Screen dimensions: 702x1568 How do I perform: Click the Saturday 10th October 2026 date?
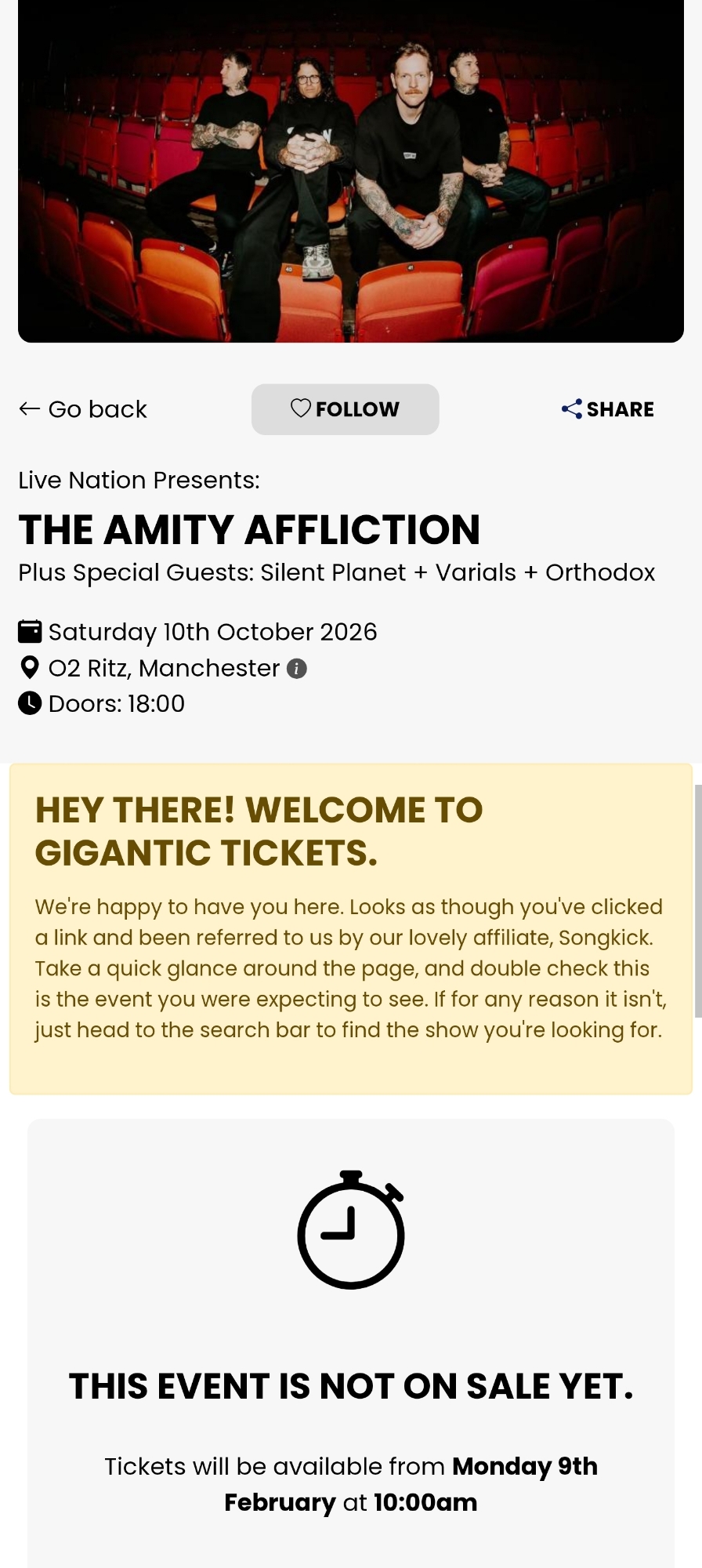pyautogui.click(x=212, y=632)
